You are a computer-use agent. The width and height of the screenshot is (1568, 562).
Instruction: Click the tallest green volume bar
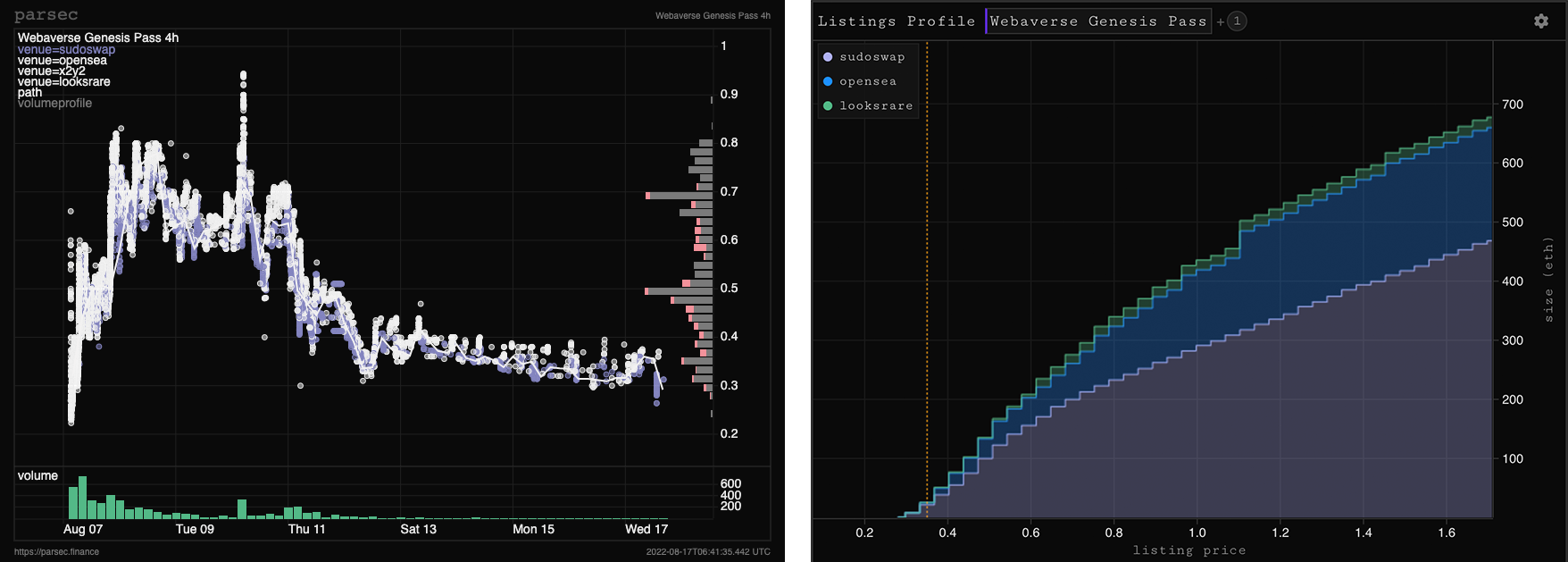[83, 498]
